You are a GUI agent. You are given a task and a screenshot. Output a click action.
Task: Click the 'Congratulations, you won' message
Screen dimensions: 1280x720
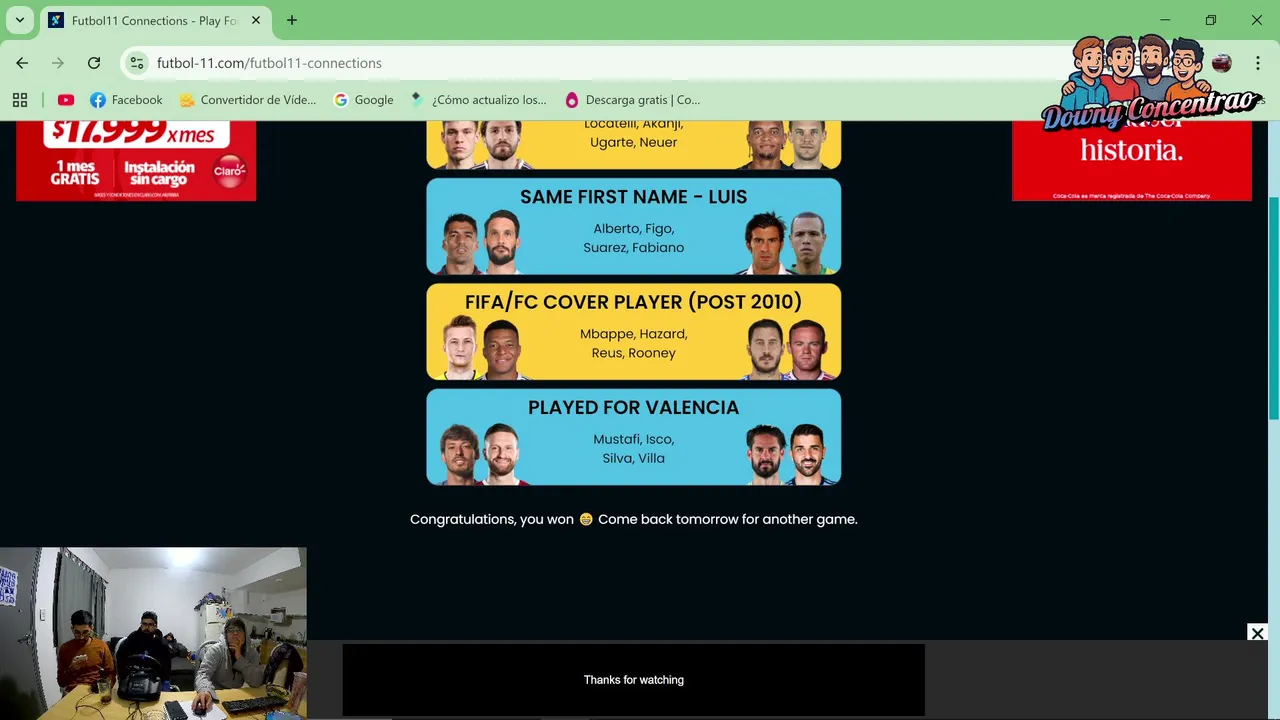pyautogui.click(x=633, y=519)
